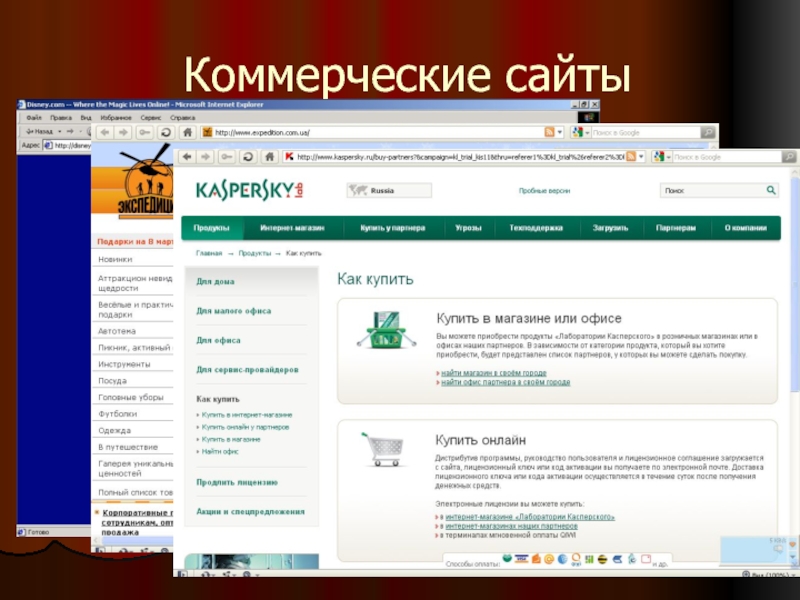
Task: Focus Google search box in Expedition window
Action: tap(645, 133)
